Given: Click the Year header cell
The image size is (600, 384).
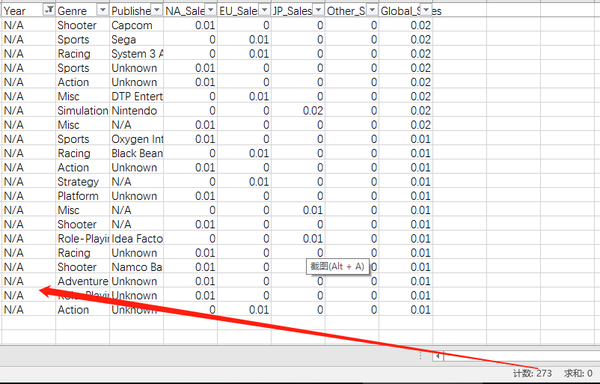Looking at the screenshot, I should tap(29, 11).
